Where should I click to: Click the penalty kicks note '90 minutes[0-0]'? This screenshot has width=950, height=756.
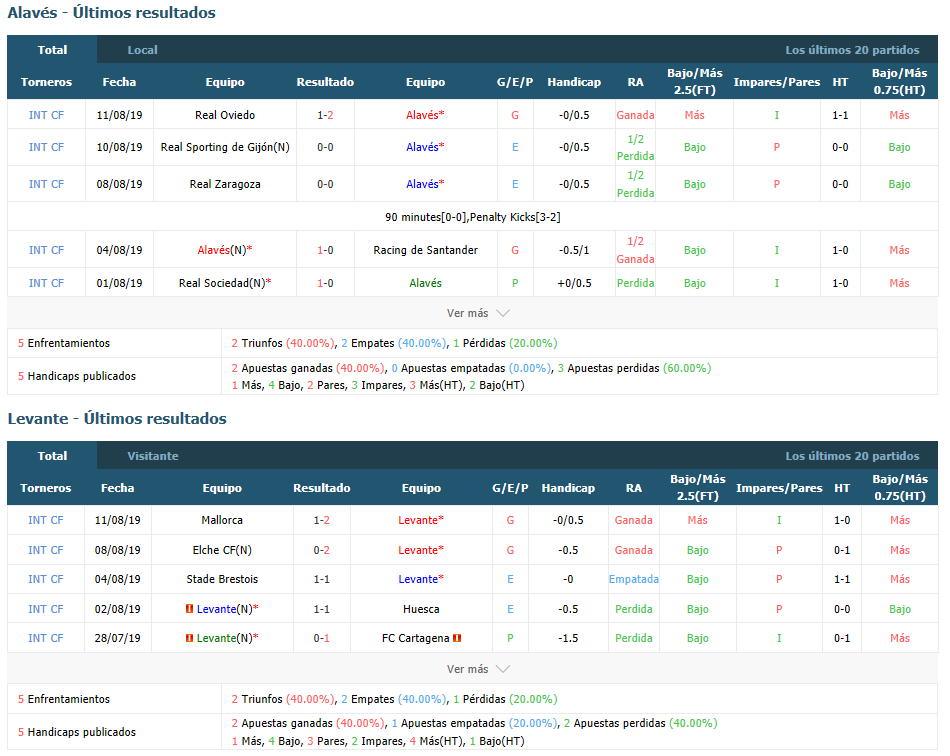473,217
